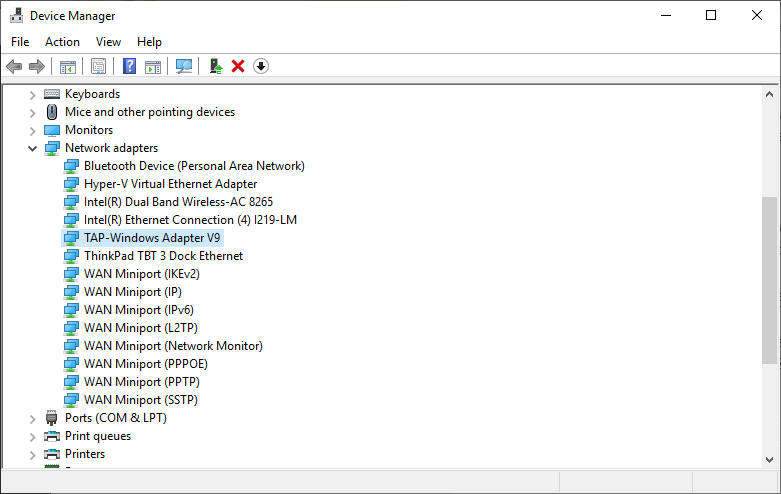Screen dimensions: 781x494
Task: Go back using the toolbar Back arrow
Action: click(14, 66)
